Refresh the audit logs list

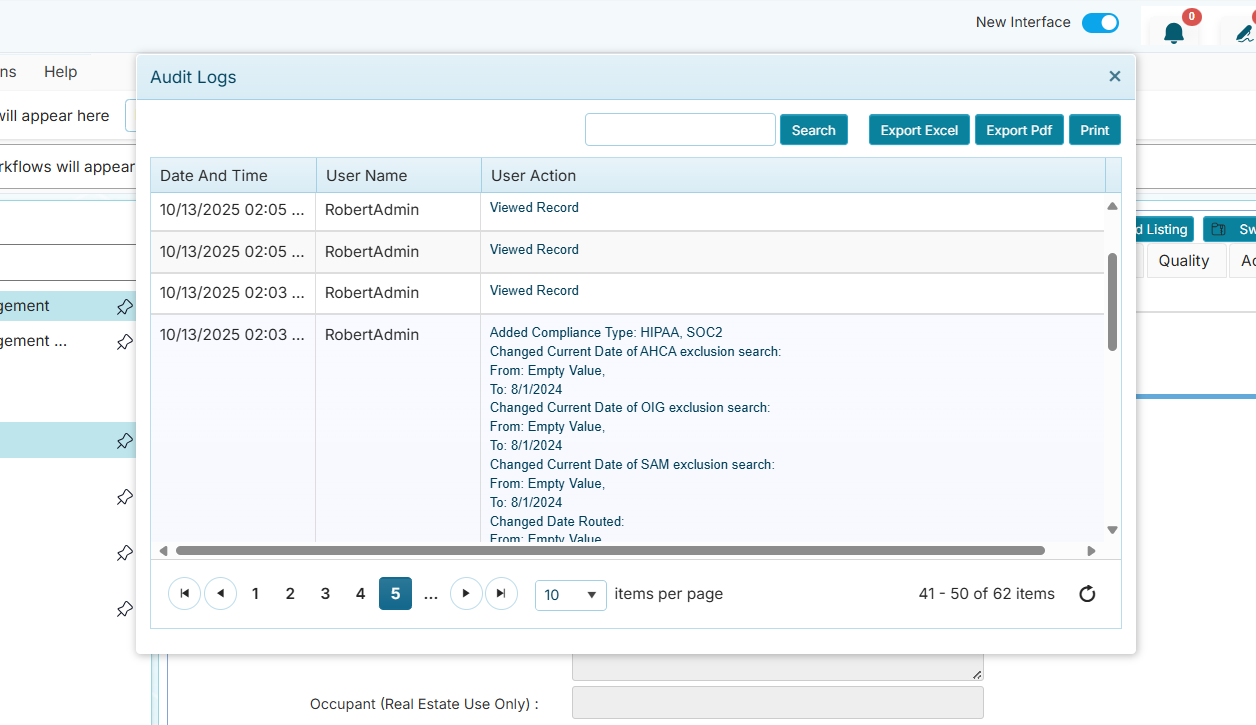[1087, 593]
